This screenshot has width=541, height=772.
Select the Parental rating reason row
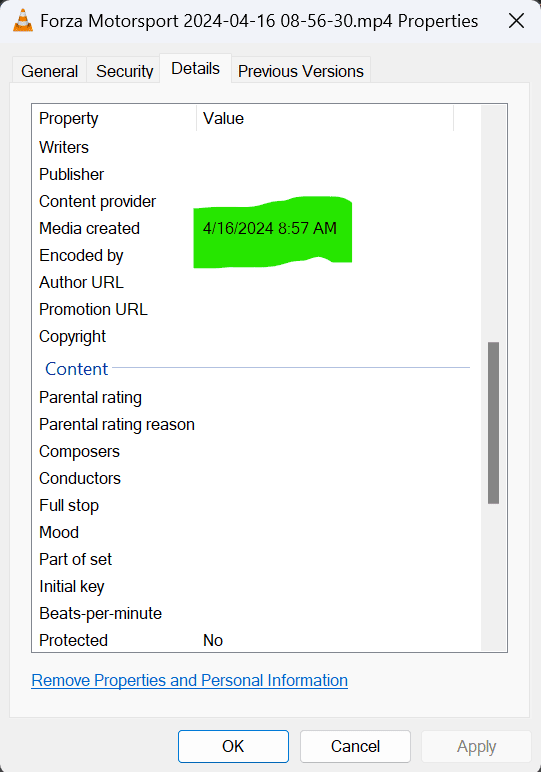(256, 424)
